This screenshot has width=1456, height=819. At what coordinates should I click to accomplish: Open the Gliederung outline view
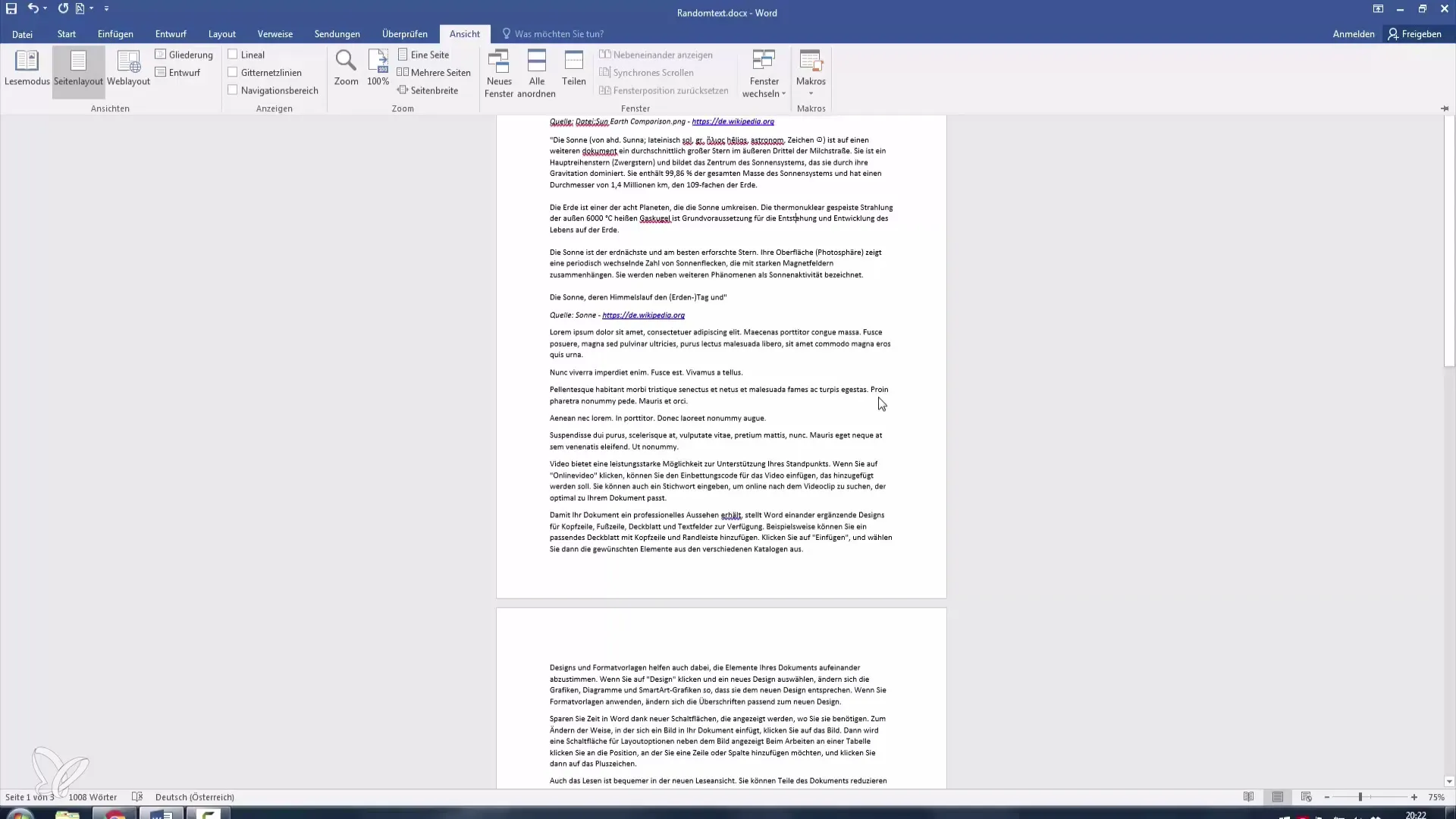tap(184, 55)
